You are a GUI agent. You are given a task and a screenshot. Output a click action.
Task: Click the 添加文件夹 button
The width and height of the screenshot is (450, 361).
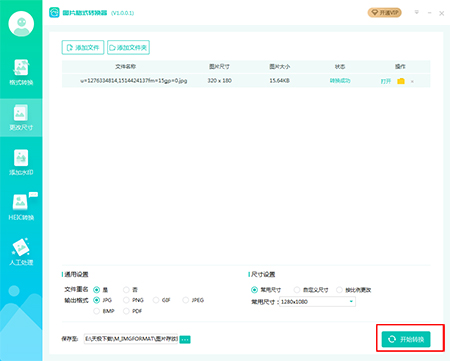pyautogui.click(x=128, y=47)
